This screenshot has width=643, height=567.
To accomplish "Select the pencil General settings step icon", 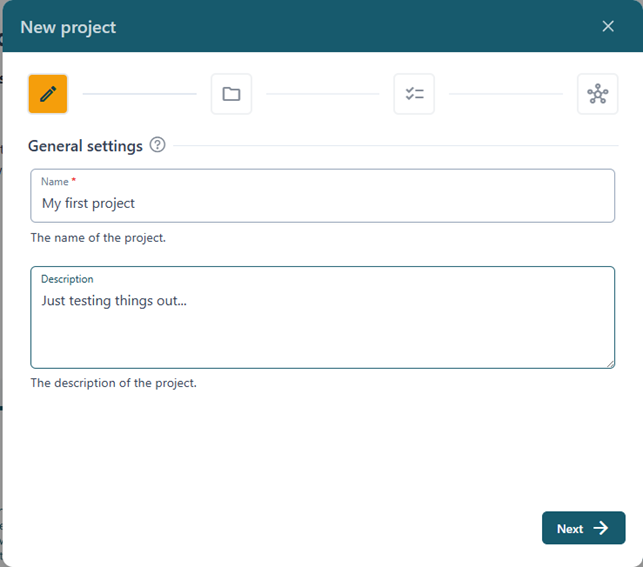I will 48,94.
